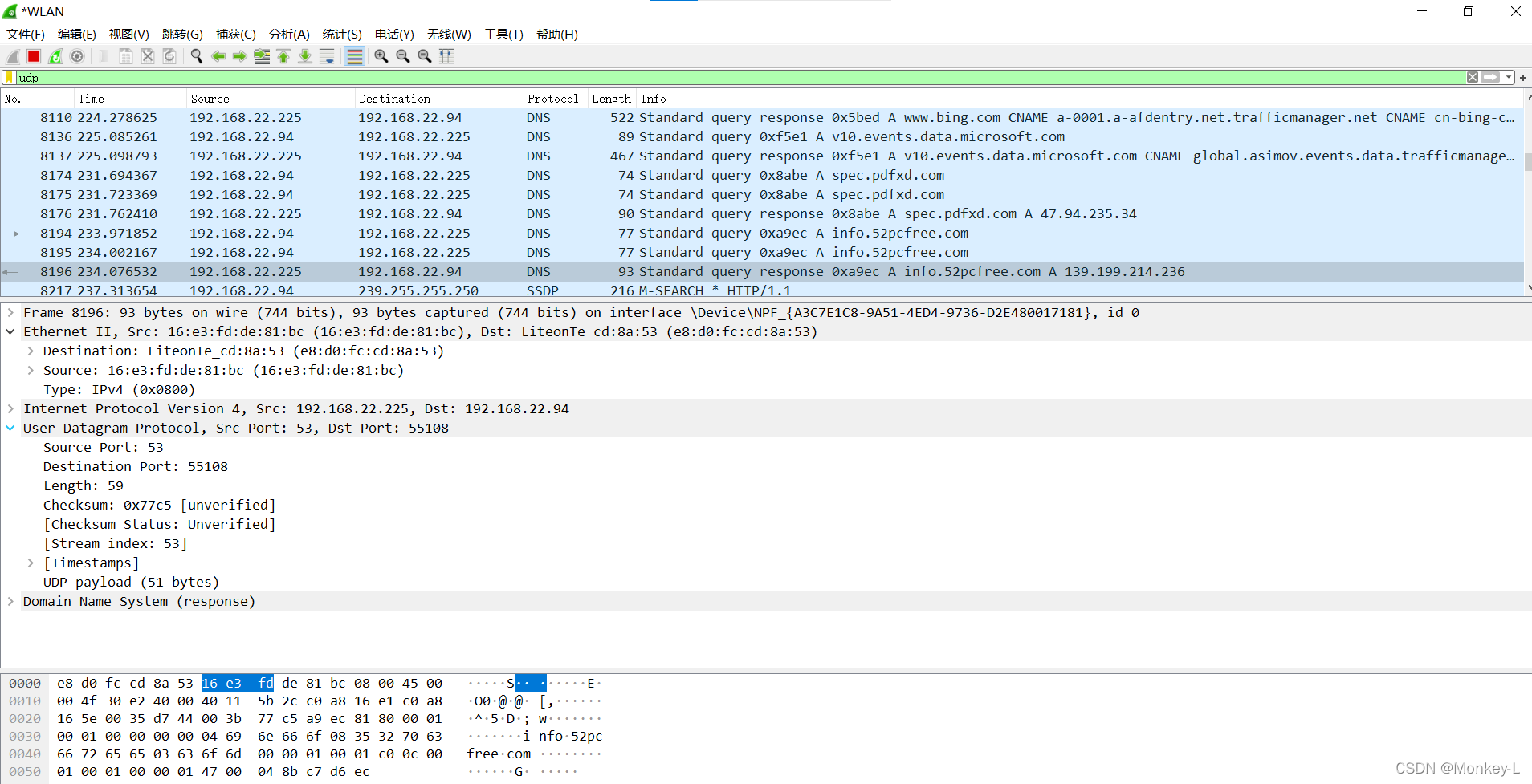Sort packets by Length column header

coord(612,99)
